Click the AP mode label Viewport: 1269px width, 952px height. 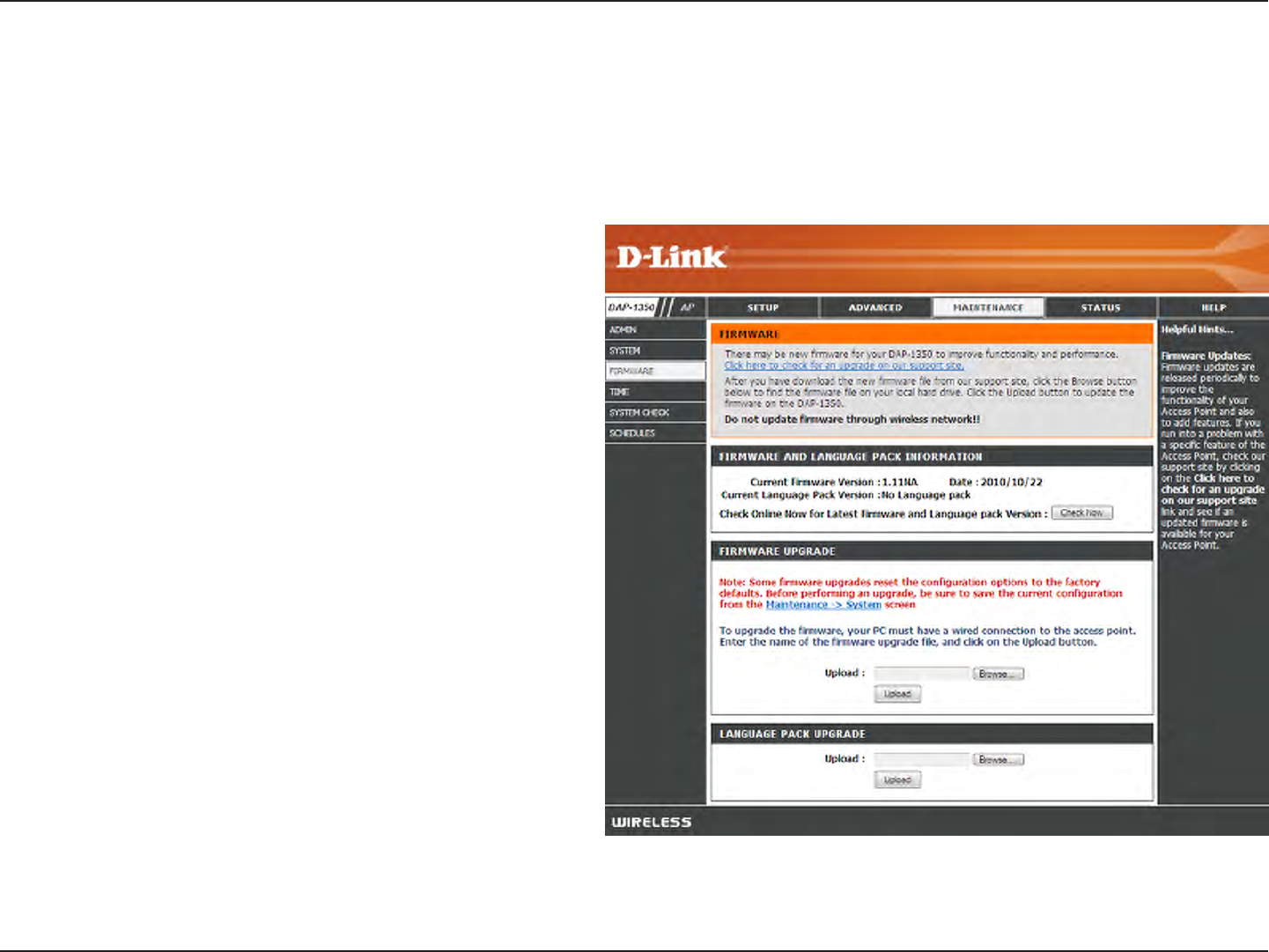tap(688, 307)
